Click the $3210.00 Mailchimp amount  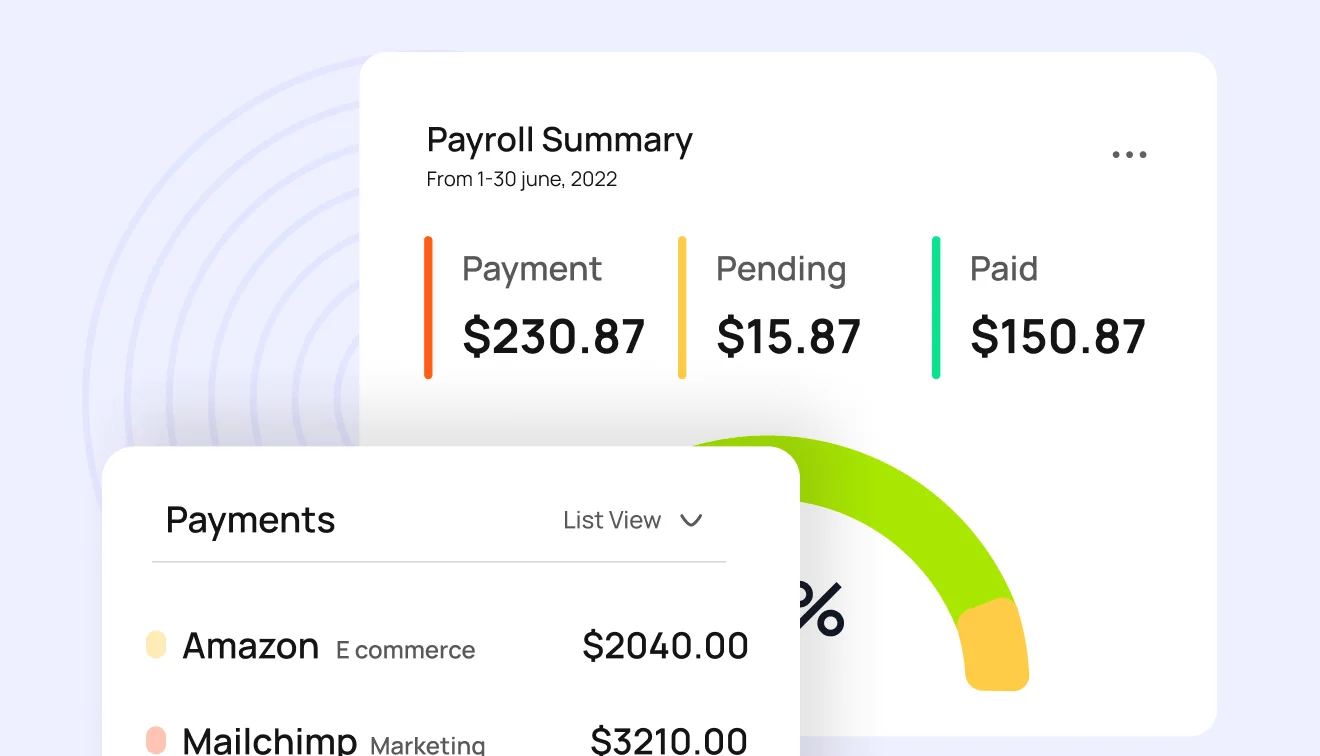click(x=669, y=740)
